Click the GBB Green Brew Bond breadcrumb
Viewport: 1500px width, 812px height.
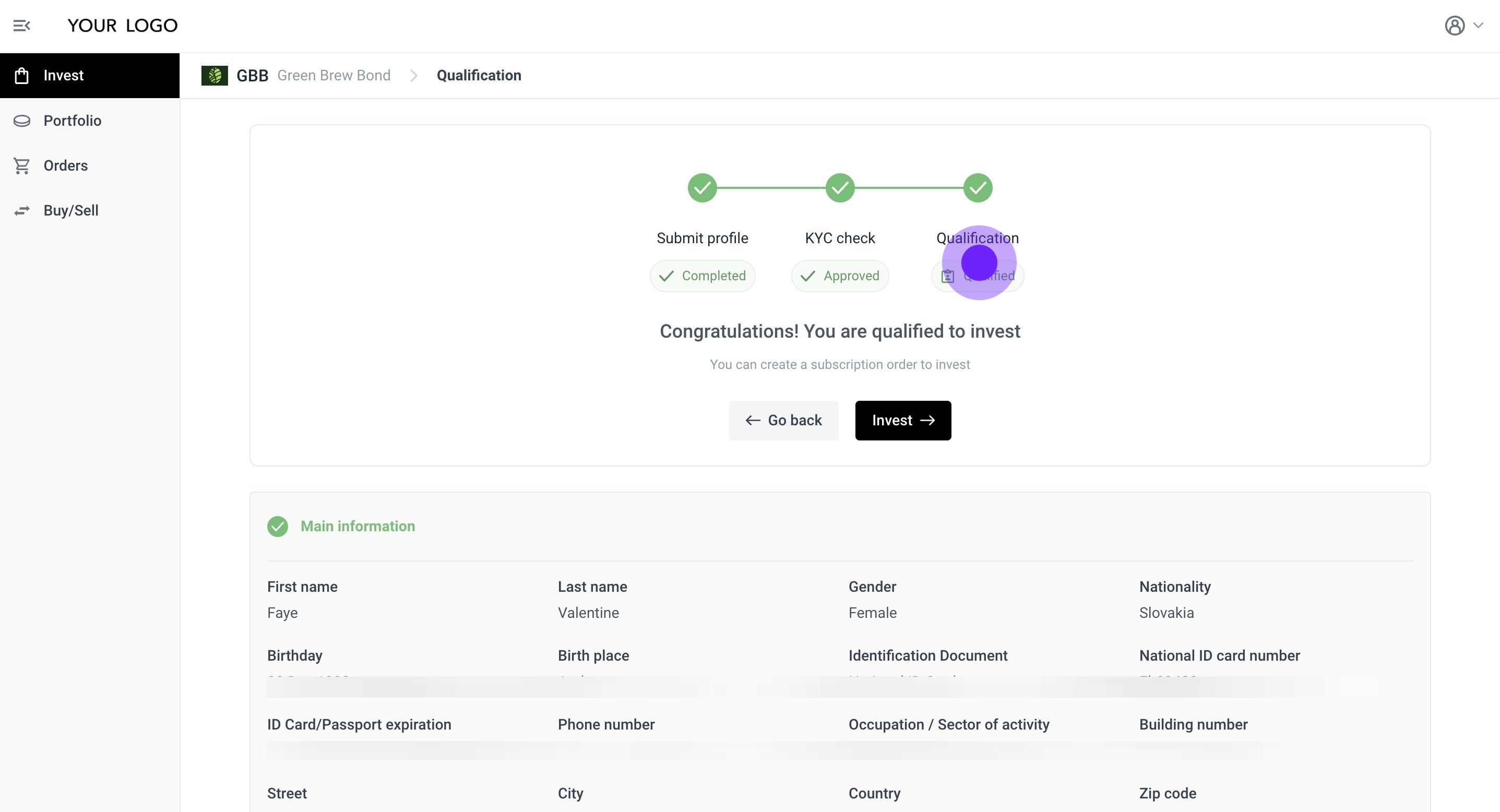click(x=313, y=76)
